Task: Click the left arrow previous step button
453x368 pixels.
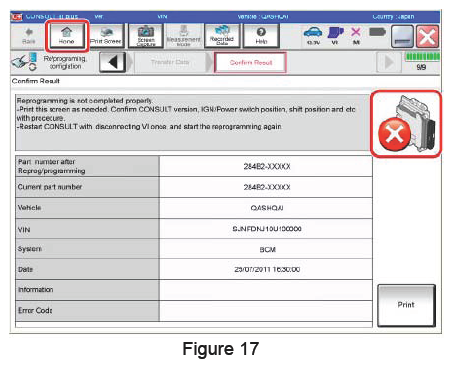Action: (x=113, y=62)
